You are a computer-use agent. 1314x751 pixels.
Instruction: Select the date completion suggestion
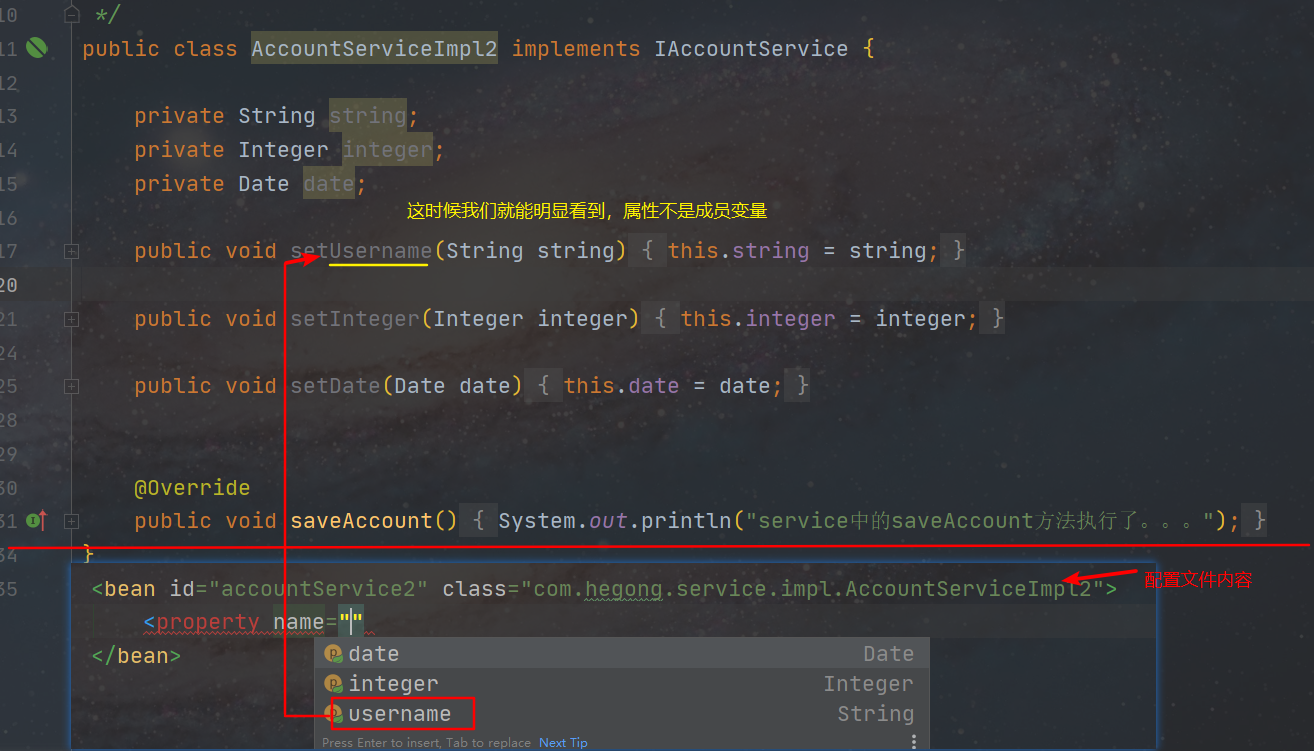click(622, 654)
